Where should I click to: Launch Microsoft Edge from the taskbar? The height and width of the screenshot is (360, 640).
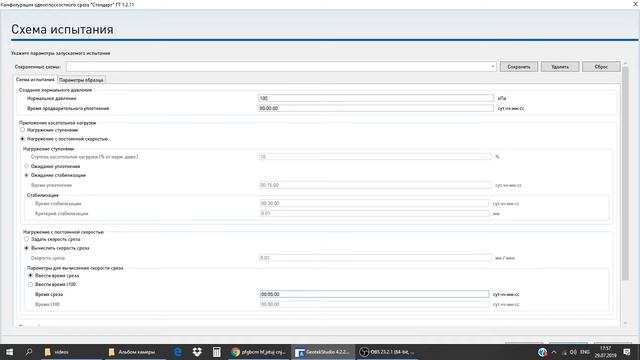(x=178, y=352)
